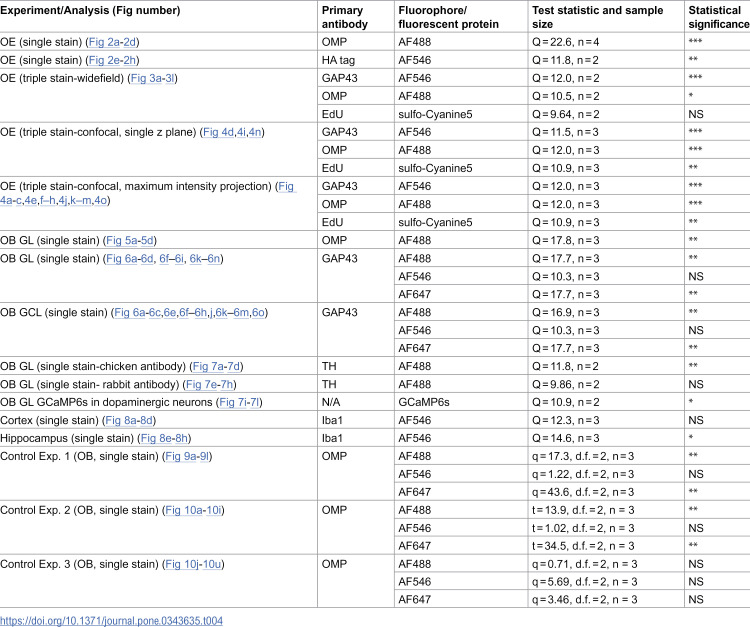750x627 pixels.
Task: Open the 6o link in OB GCL row
Action: [258, 312]
